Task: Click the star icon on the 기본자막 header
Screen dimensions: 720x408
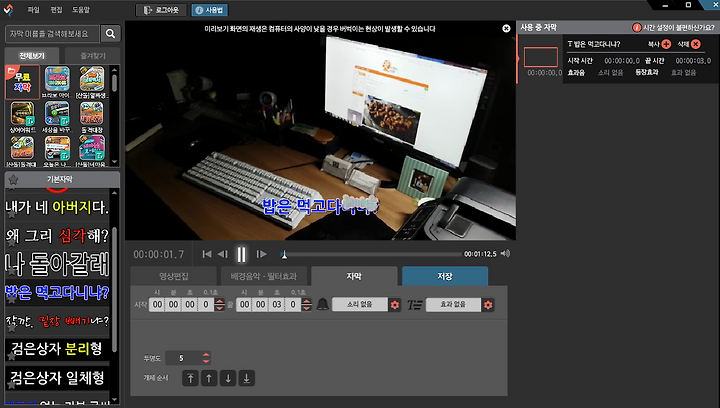Action: tap(13, 179)
